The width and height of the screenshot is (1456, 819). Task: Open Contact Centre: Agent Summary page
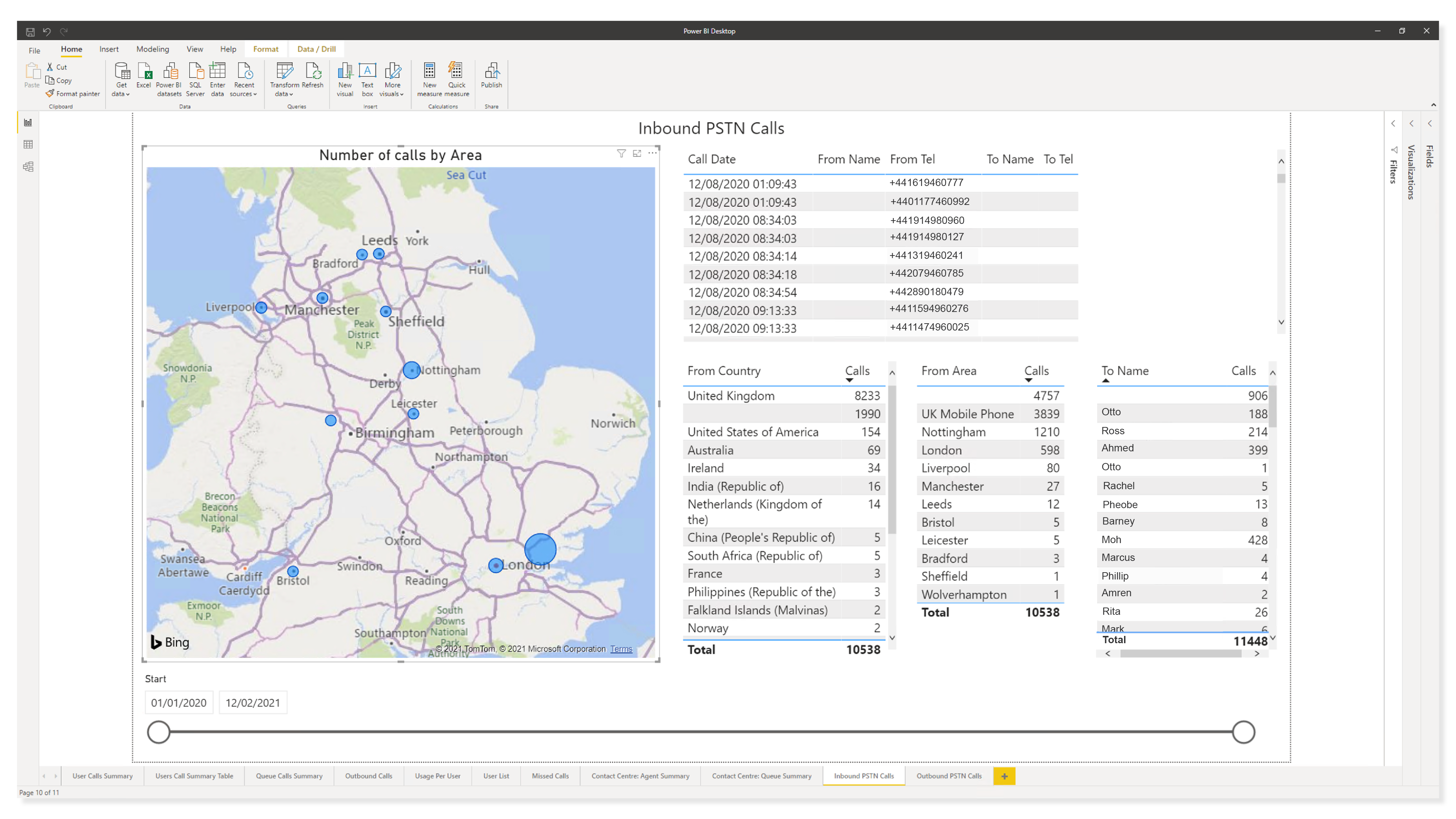[x=640, y=776]
